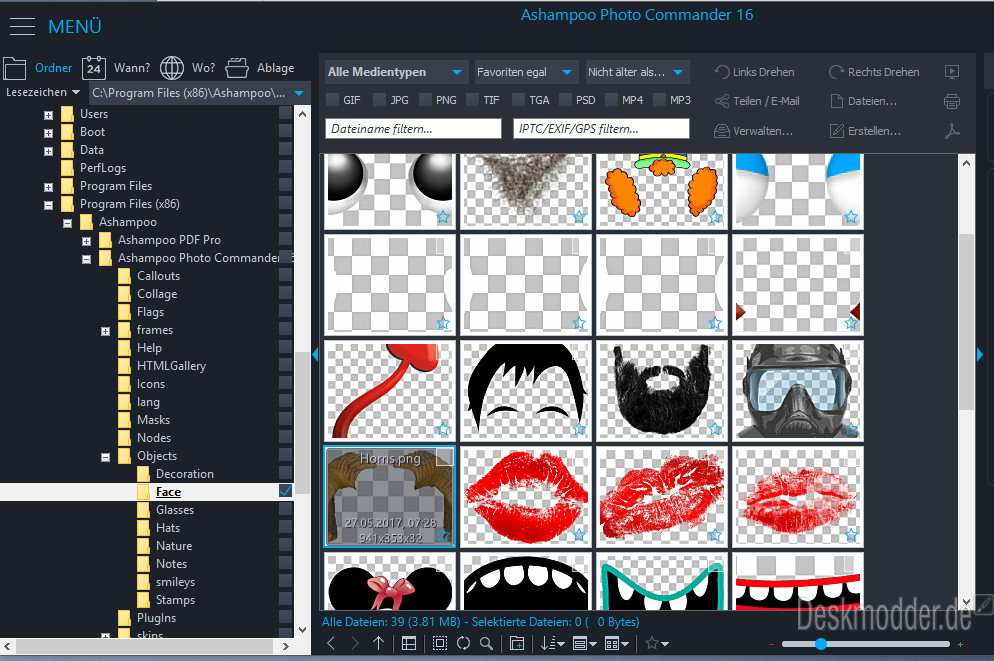Select the Decoration folder
The height and width of the screenshot is (661, 994).
(184, 473)
